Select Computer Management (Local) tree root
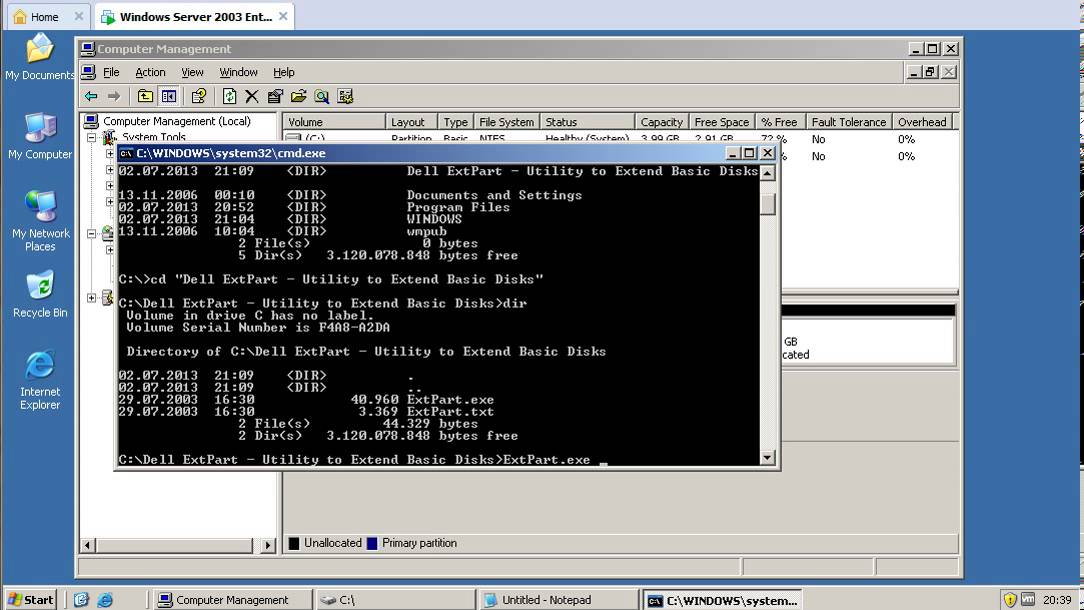Image resolution: width=1084 pixels, height=610 pixels. (176, 121)
